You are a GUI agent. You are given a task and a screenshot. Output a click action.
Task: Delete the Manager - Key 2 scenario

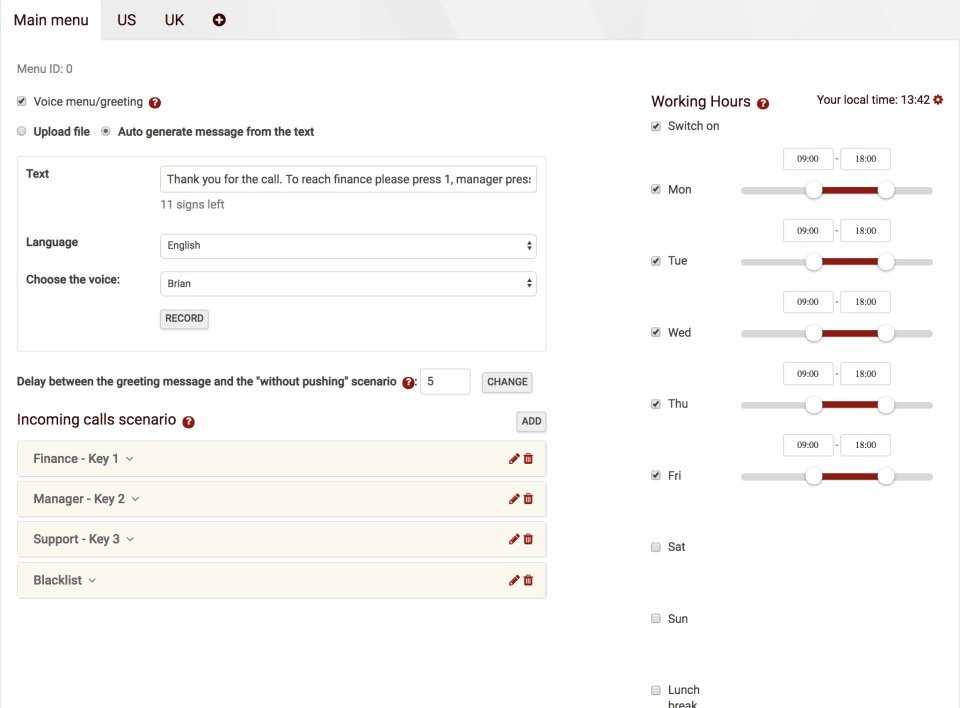click(x=528, y=498)
